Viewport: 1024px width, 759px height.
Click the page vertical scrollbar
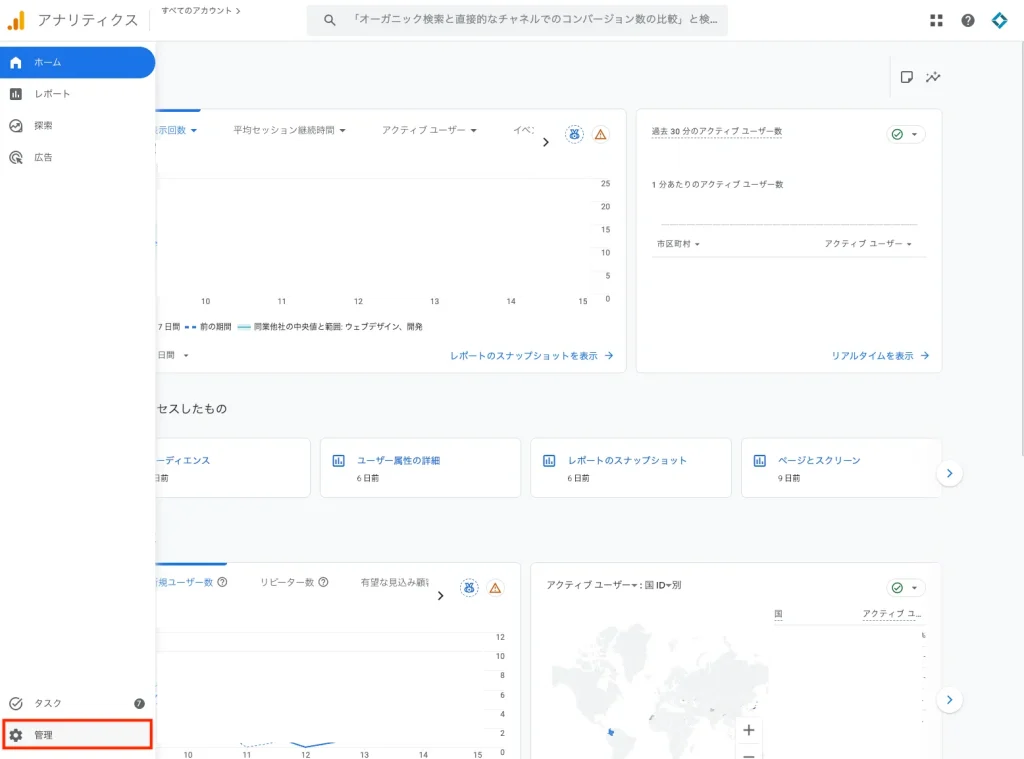(x=1021, y=248)
